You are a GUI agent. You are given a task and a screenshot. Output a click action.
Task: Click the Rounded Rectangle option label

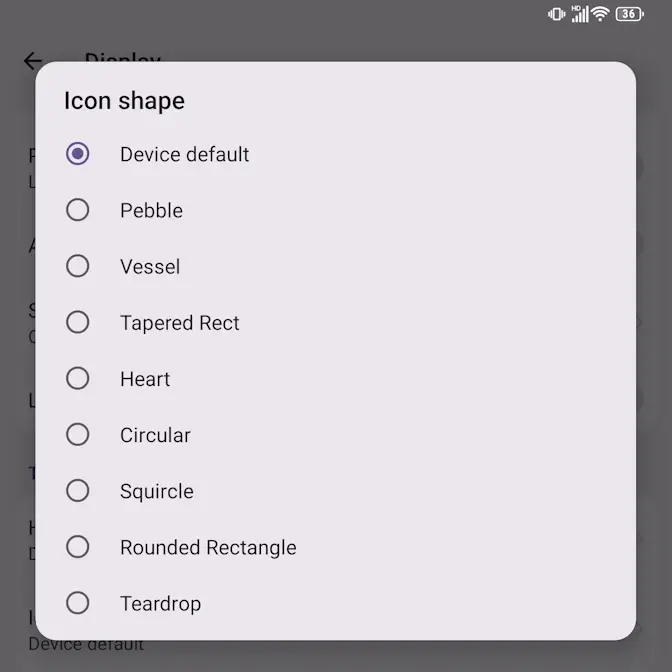click(x=208, y=548)
